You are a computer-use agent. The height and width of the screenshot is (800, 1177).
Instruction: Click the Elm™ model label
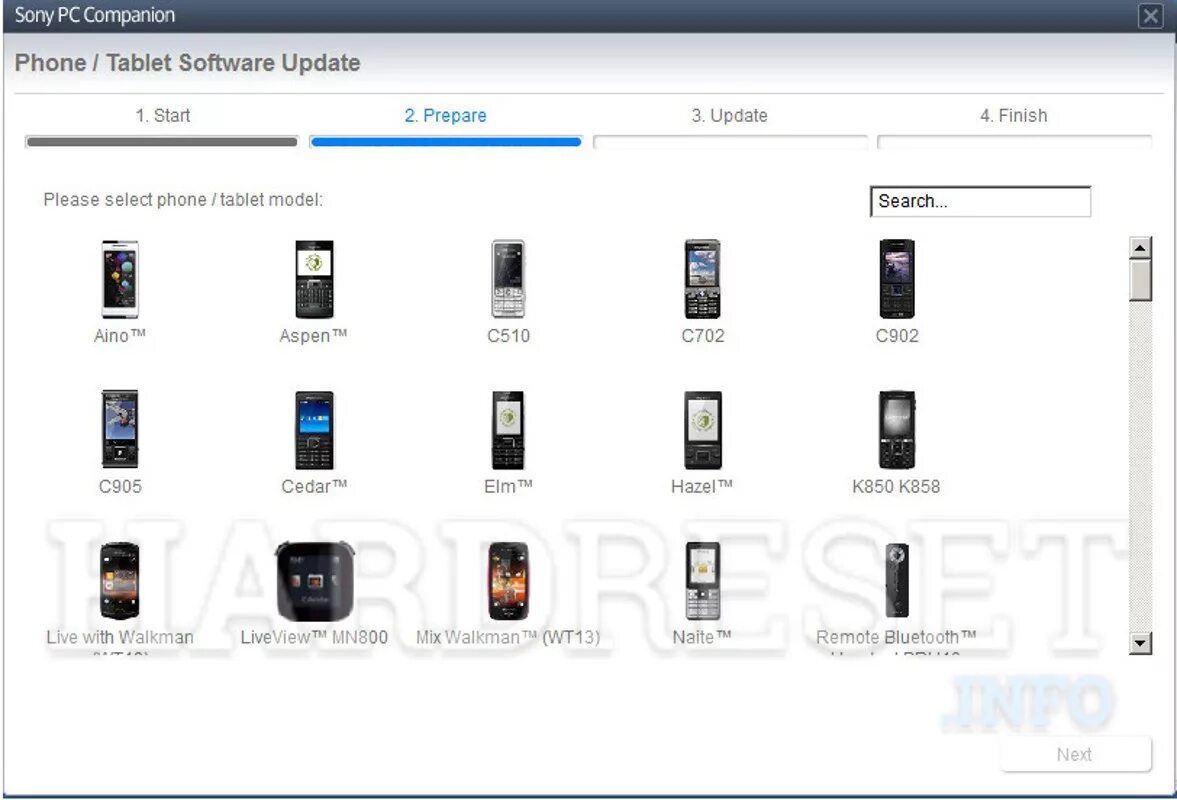click(x=508, y=486)
